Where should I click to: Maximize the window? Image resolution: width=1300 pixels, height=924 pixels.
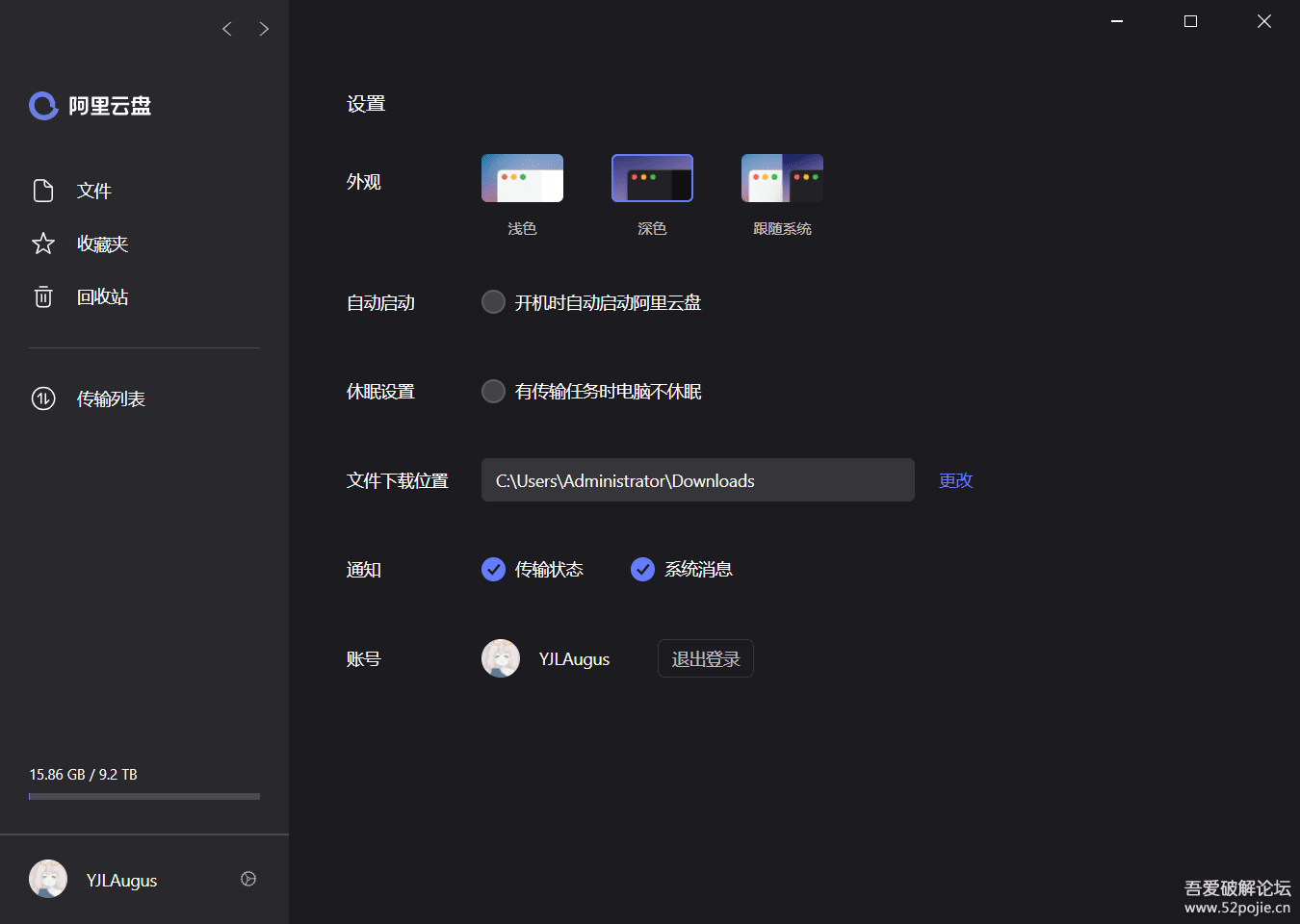coord(1190,21)
